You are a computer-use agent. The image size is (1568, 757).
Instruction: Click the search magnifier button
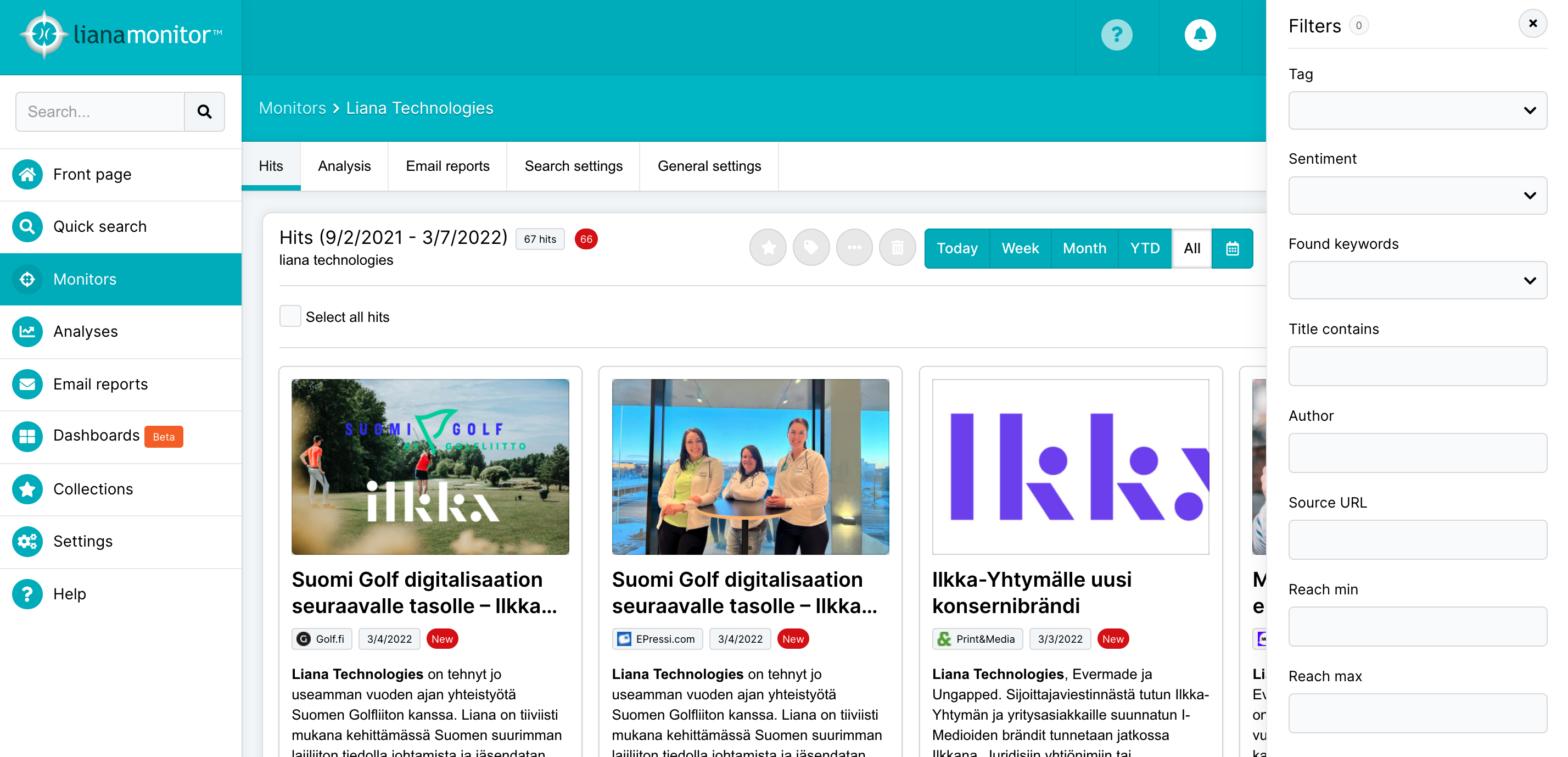coord(205,112)
